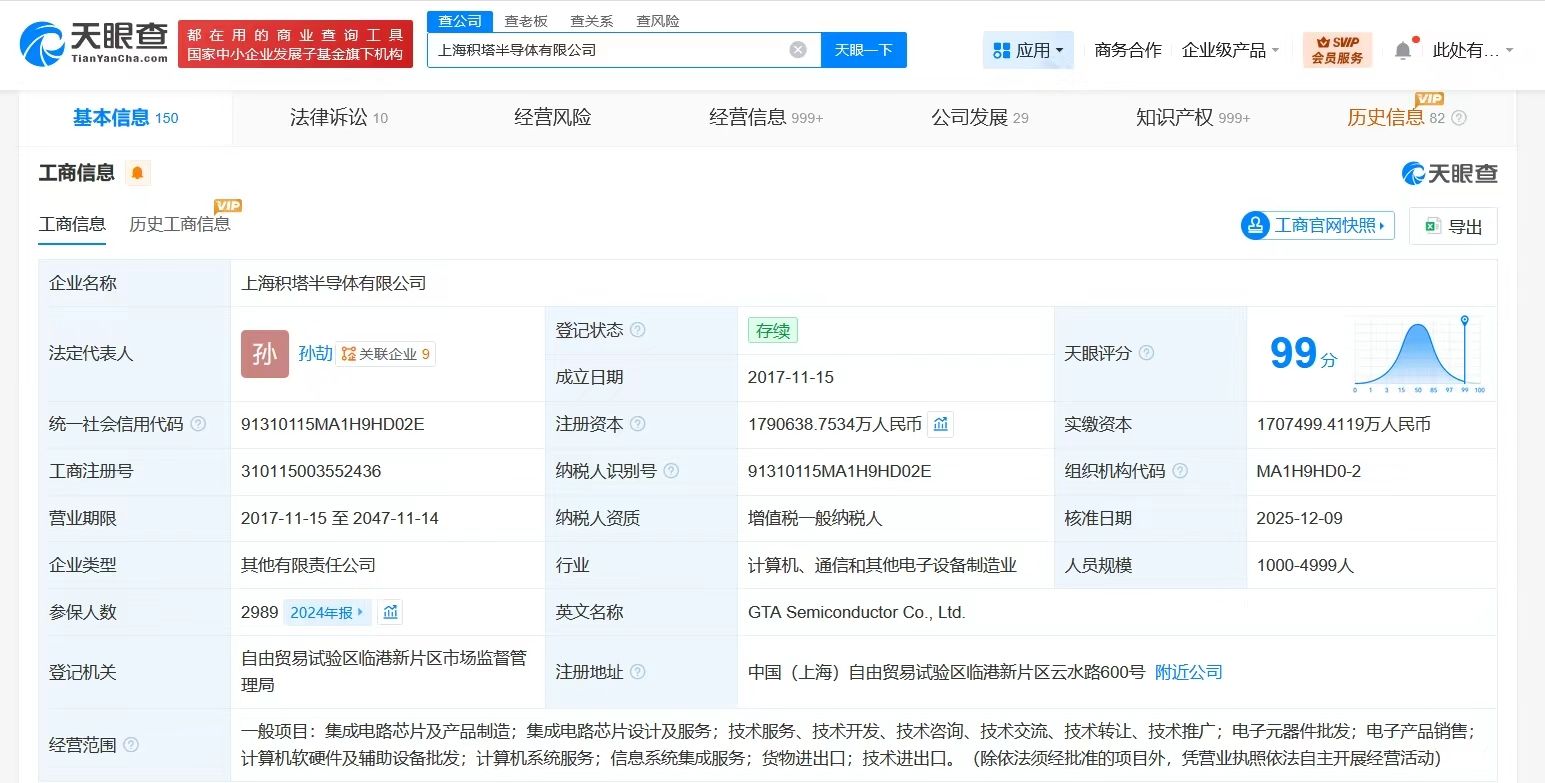Clear the search box with X icon

click(798, 50)
